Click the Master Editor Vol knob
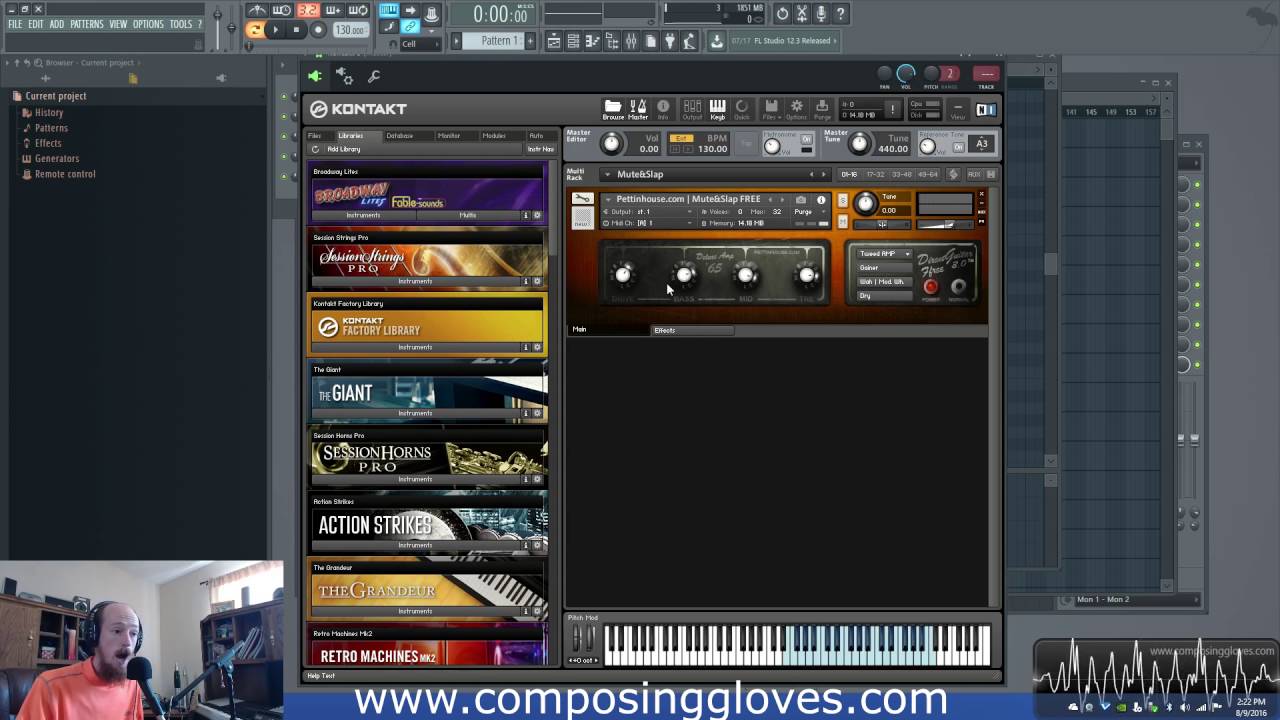1280x720 pixels. pyautogui.click(x=611, y=145)
